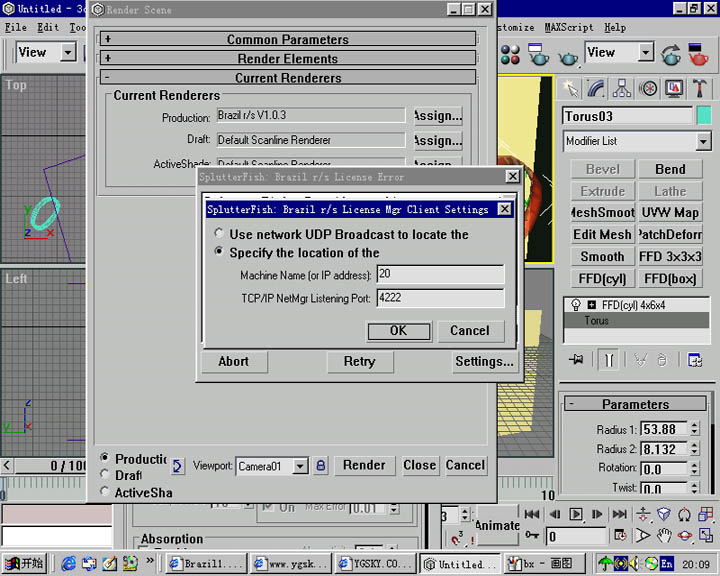The width and height of the screenshot is (720, 576).
Task: Collapse the Torus Parameters rollout
Action: (635, 404)
